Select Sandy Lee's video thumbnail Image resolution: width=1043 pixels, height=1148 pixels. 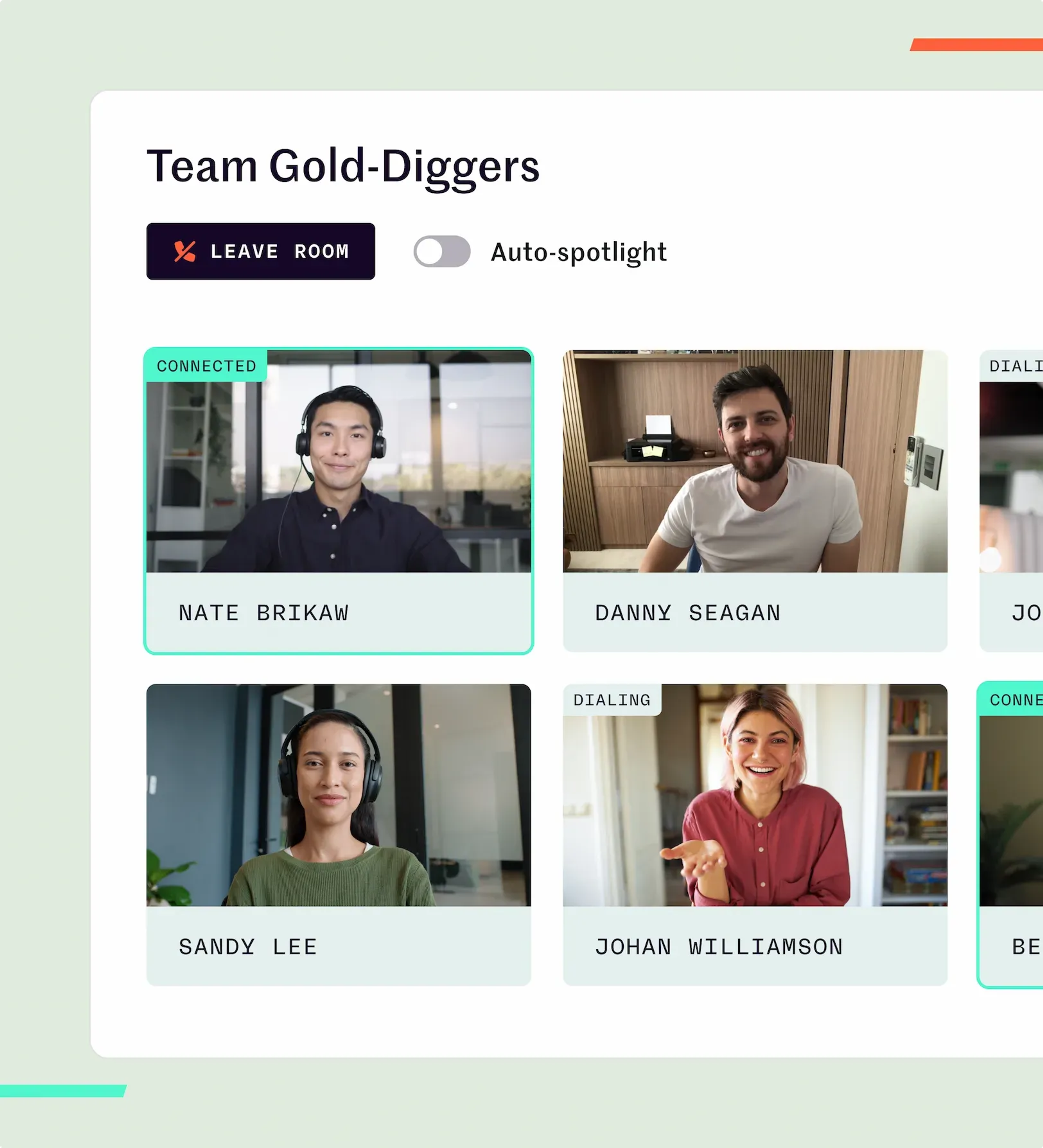tap(339, 795)
